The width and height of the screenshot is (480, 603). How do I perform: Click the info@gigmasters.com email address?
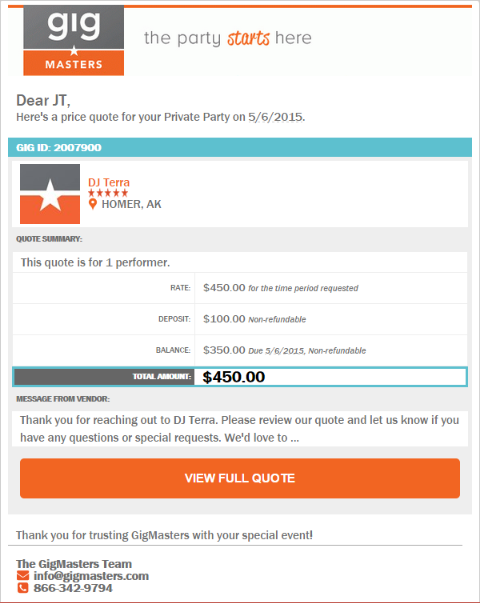click(x=91, y=576)
